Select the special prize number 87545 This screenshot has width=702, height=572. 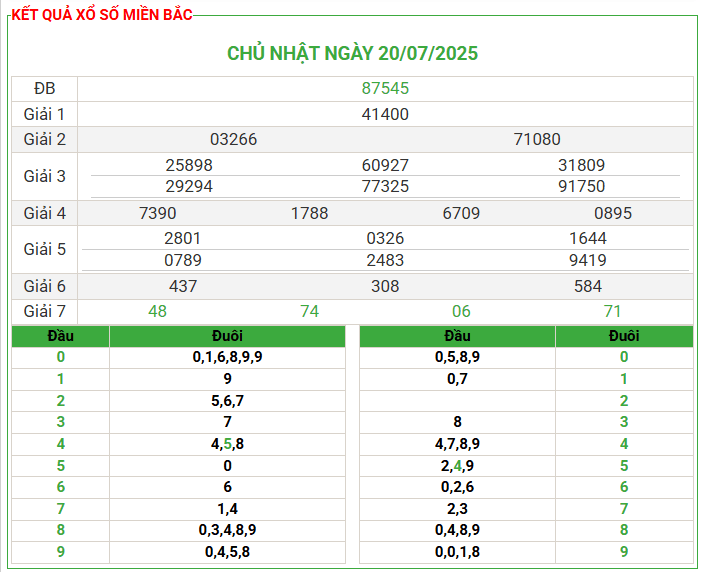coord(385,89)
